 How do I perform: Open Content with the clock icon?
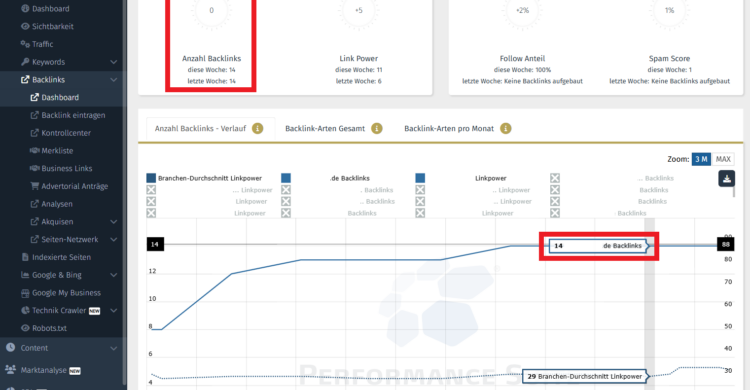(27, 348)
